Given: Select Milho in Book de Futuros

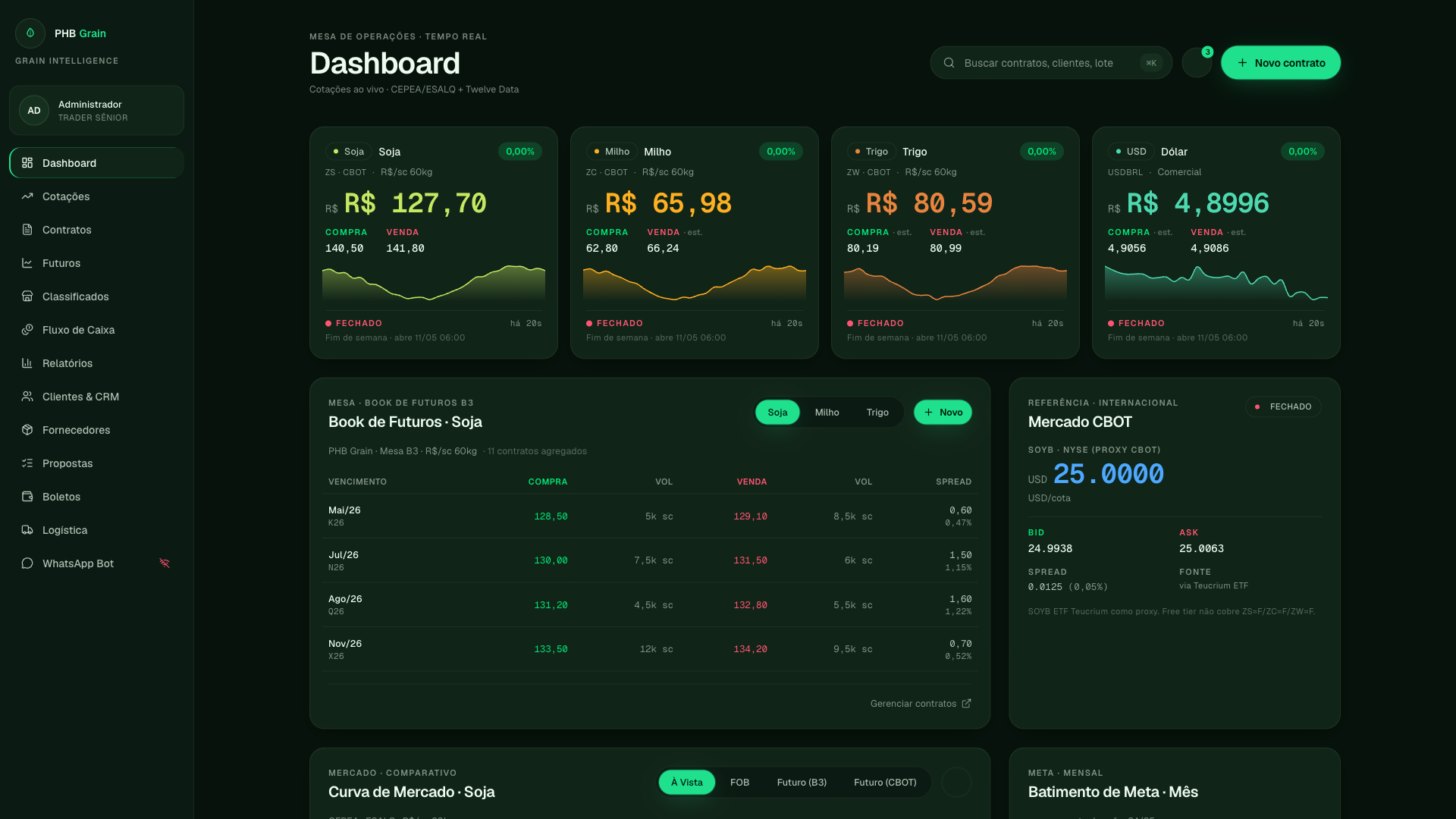Looking at the screenshot, I should pyautogui.click(x=827, y=413).
